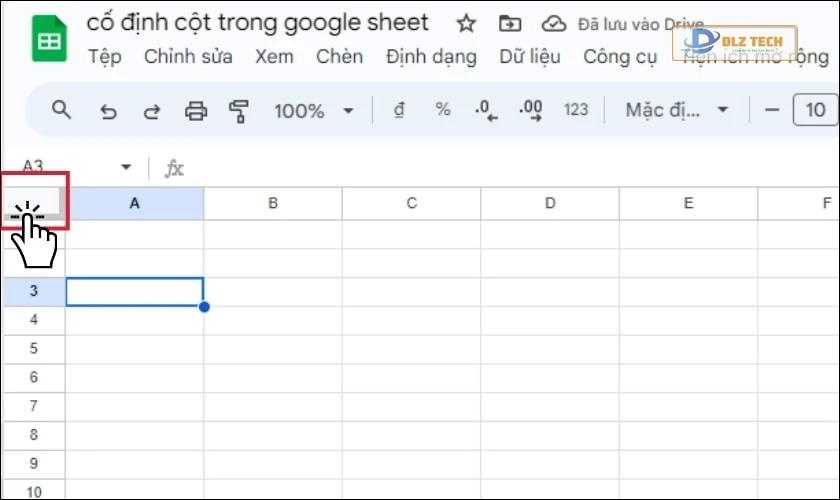Open the Mặc định font dropdown
Image resolution: width=840 pixels, height=500 pixels.
click(x=676, y=110)
